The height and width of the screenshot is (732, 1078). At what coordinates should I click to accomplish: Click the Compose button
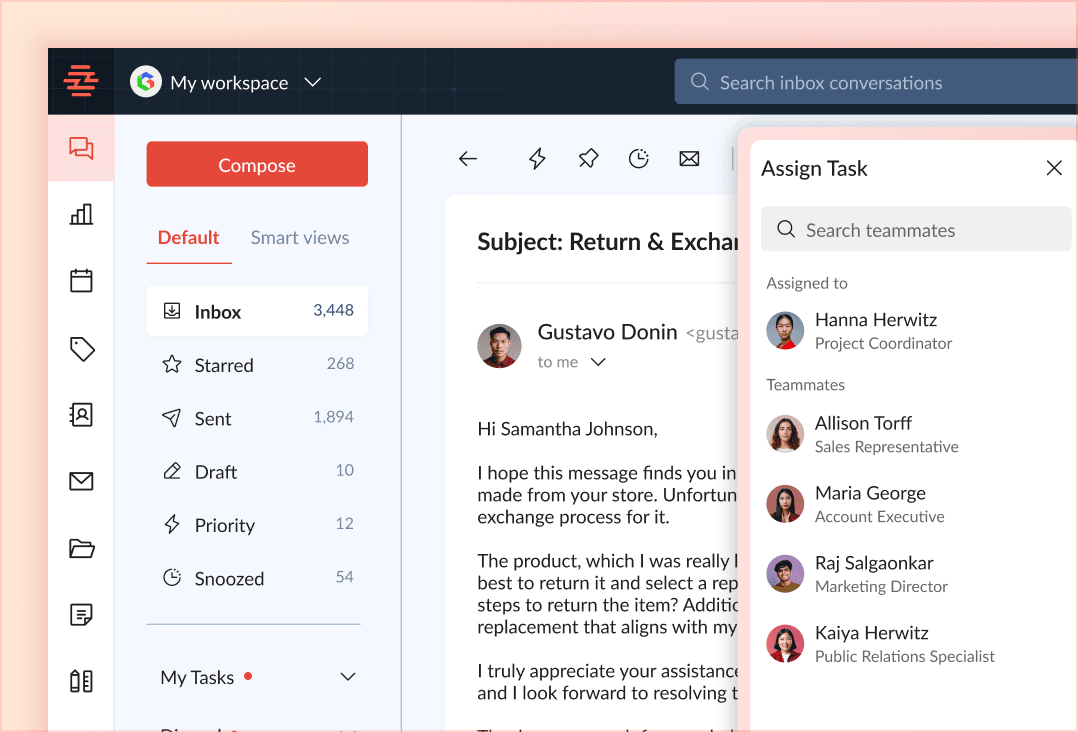(x=257, y=164)
